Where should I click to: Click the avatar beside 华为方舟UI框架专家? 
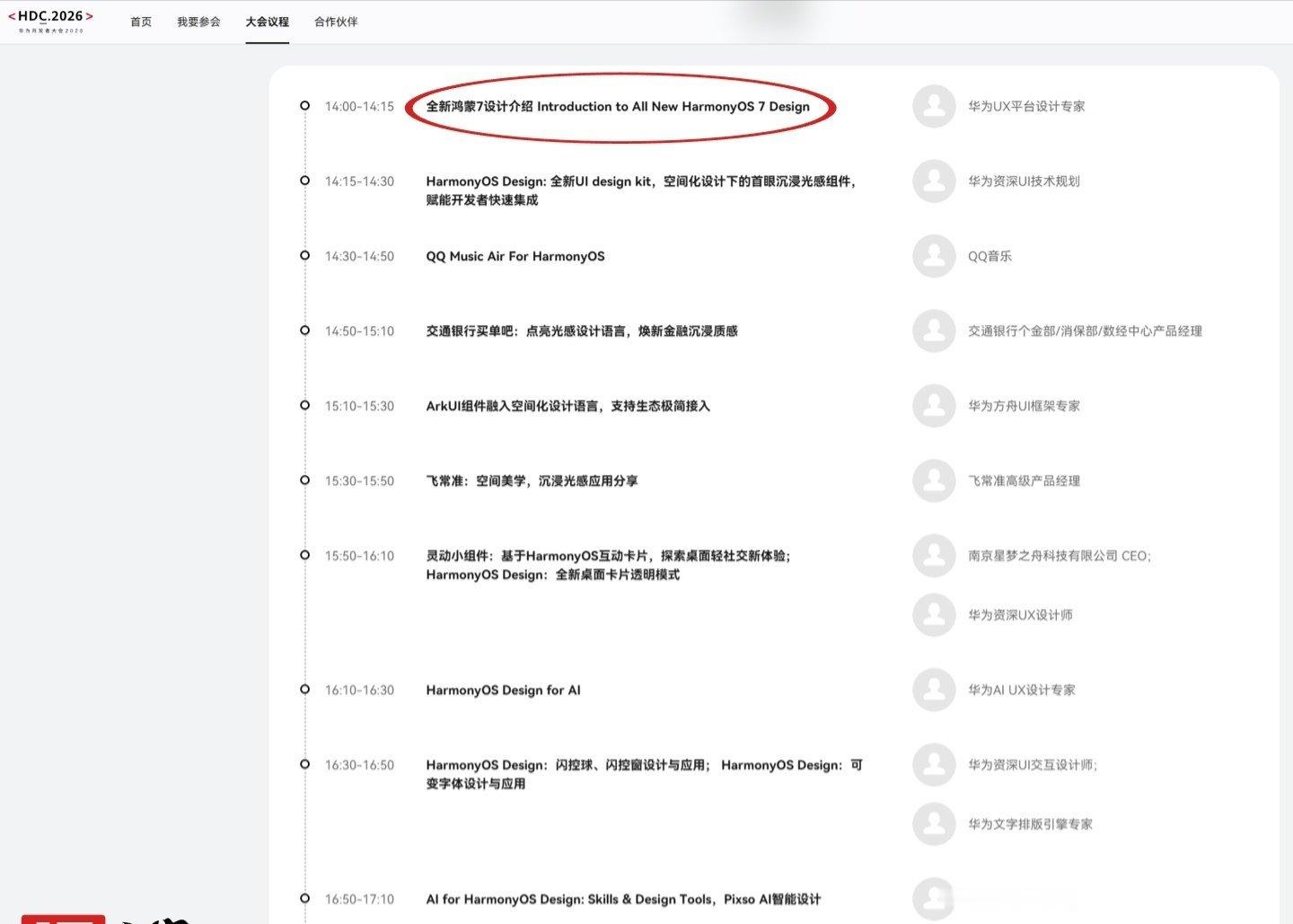[x=934, y=406]
